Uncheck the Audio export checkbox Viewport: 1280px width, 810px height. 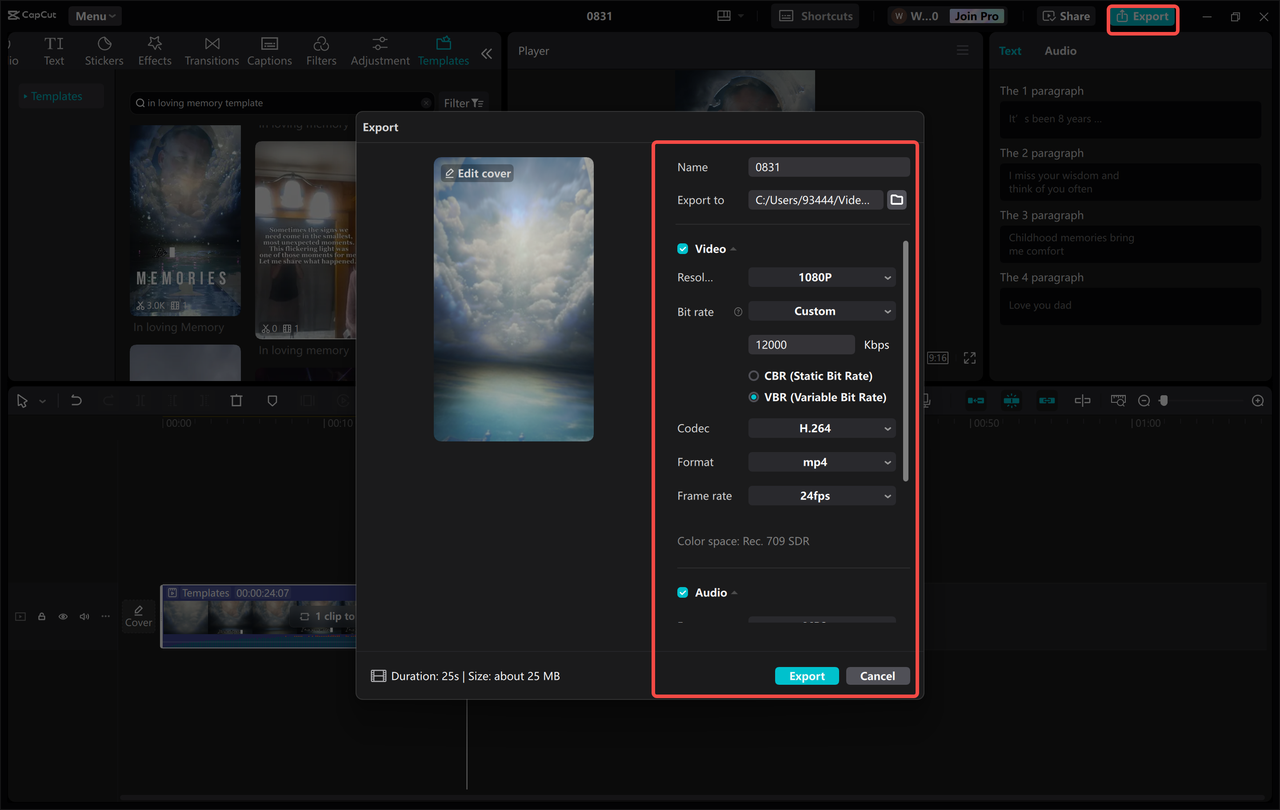pyautogui.click(x=682, y=592)
